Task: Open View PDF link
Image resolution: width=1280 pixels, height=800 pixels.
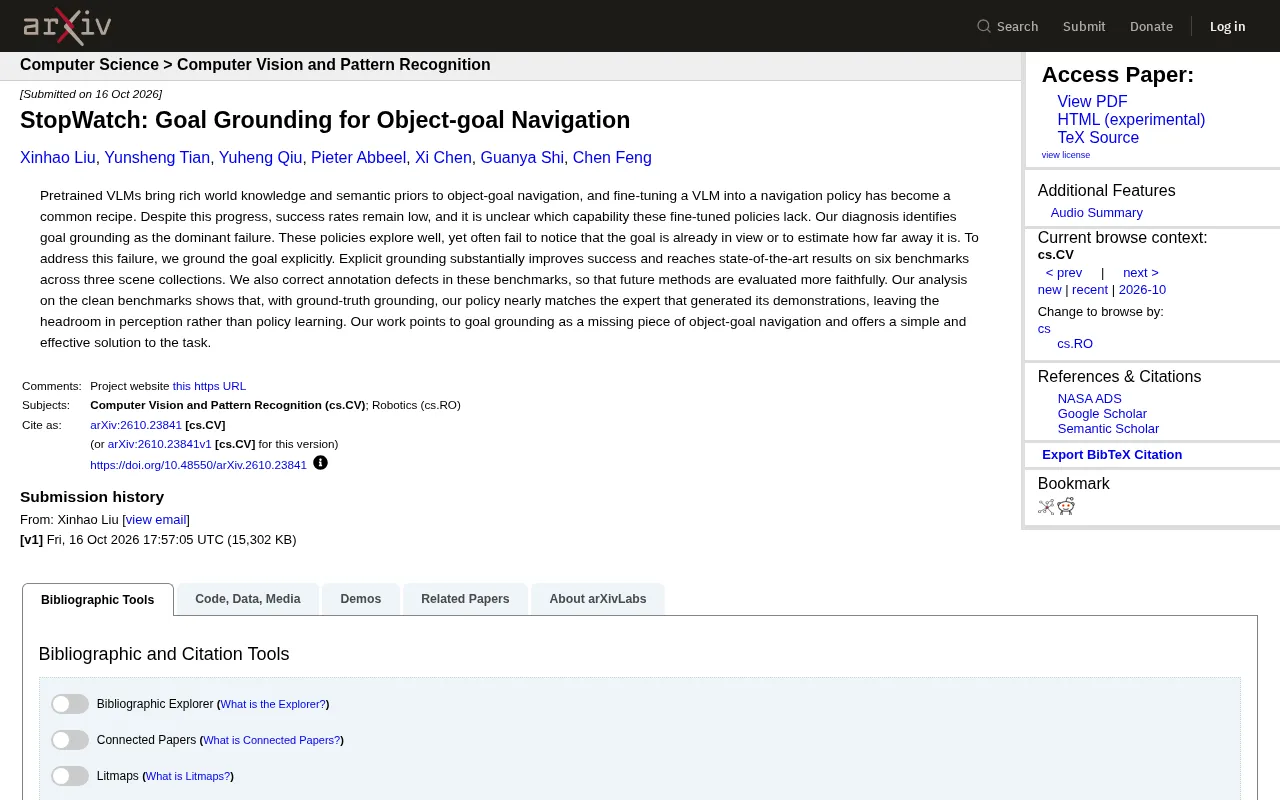Action: coord(1092,102)
